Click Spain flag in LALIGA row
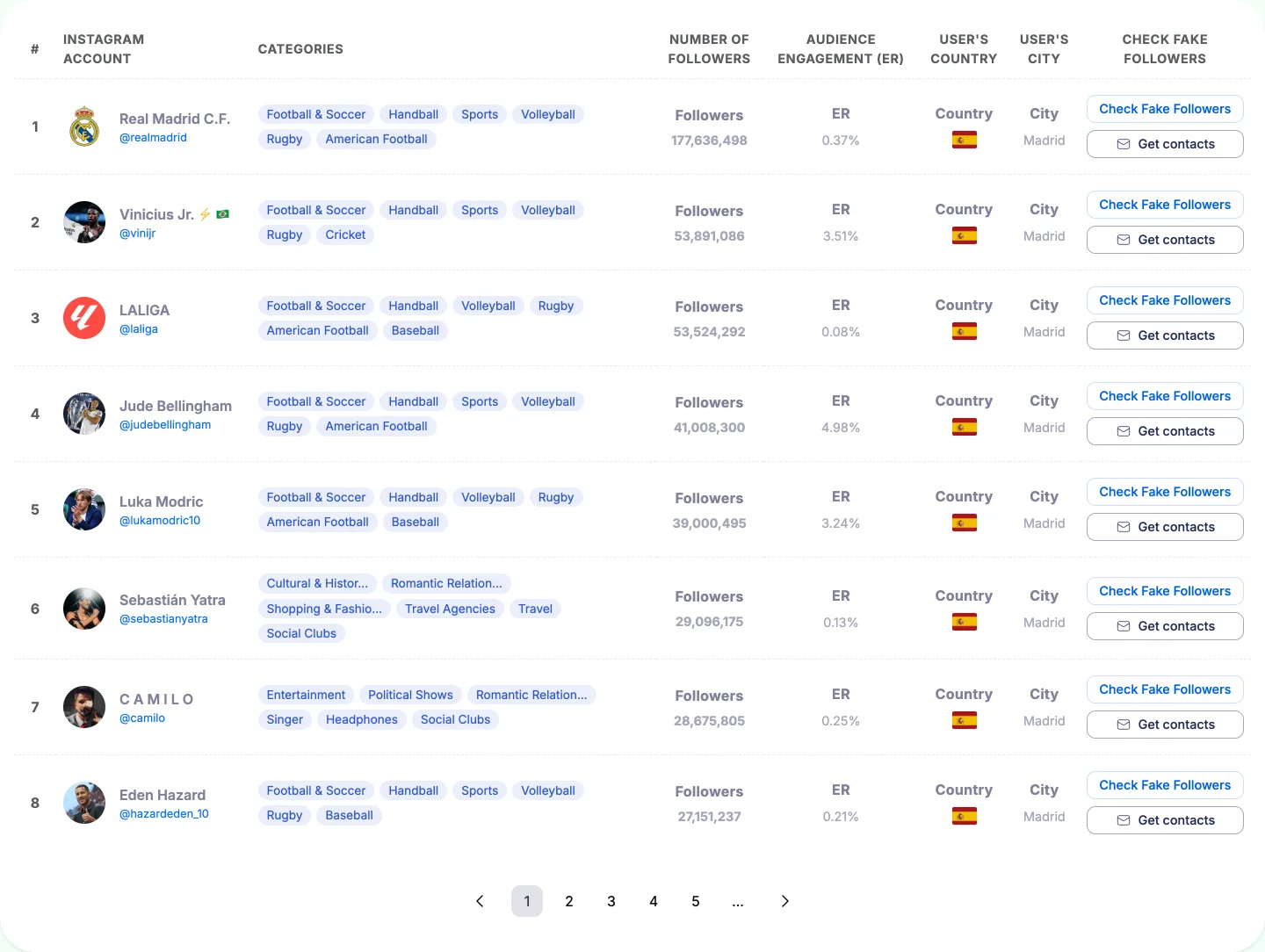The height and width of the screenshot is (952, 1265). pyautogui.click(x=965, y=332)
